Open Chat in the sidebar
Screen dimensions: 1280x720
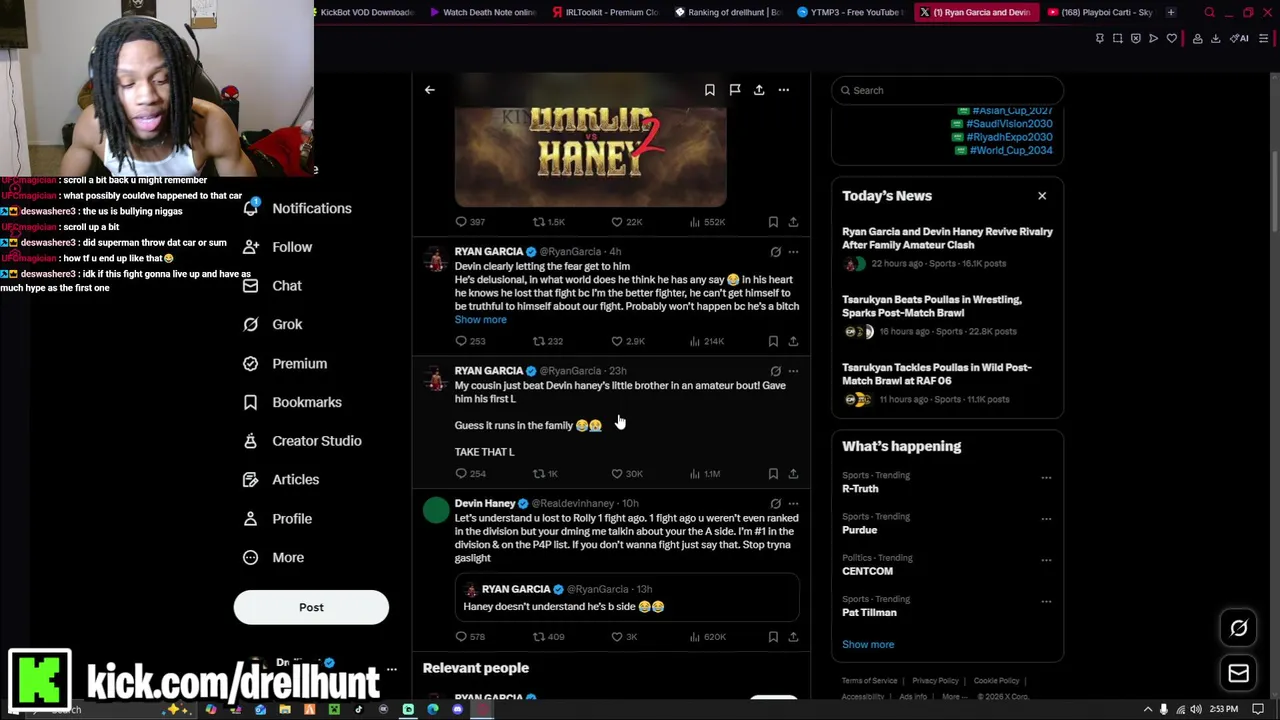[272, 286]
